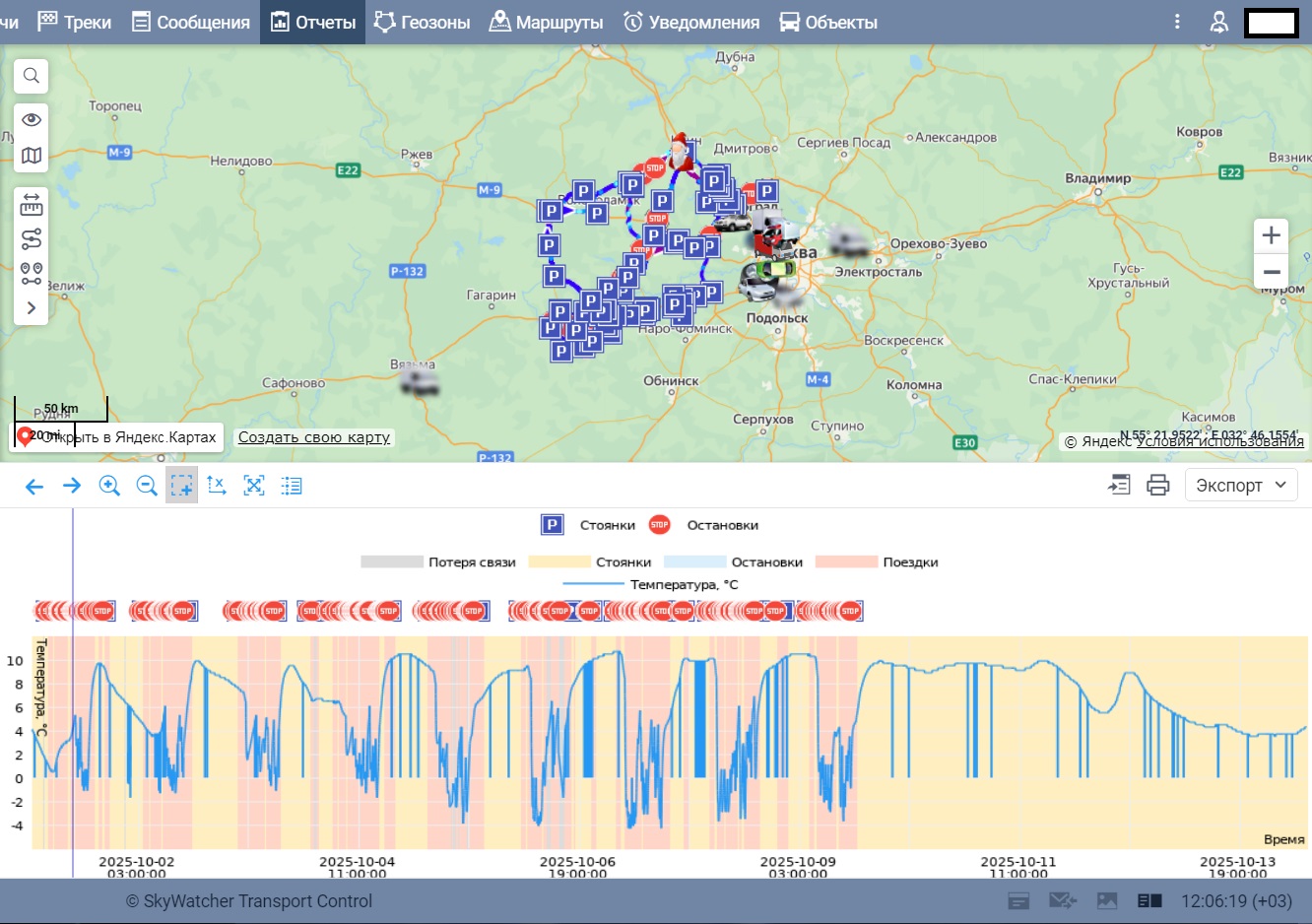Zoom out the chart with magnifier minus
The width and height of the screenshot is (1312, 924).
point(147,486)
